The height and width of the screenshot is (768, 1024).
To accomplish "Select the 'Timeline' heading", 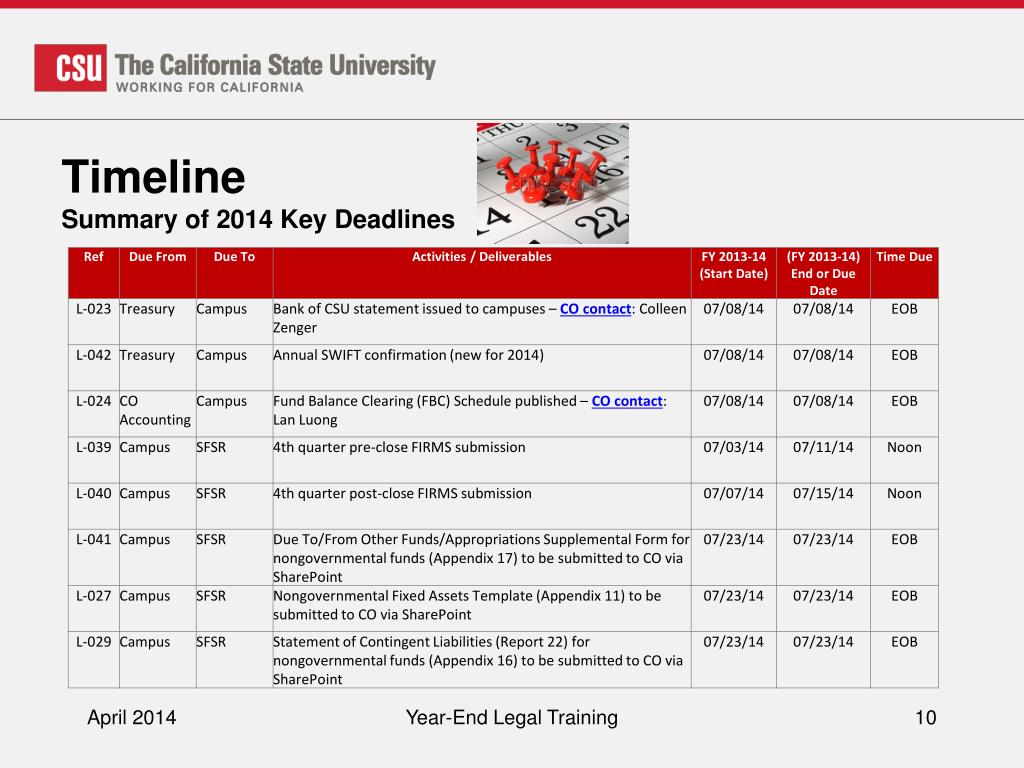I will (x=153, y=177).
